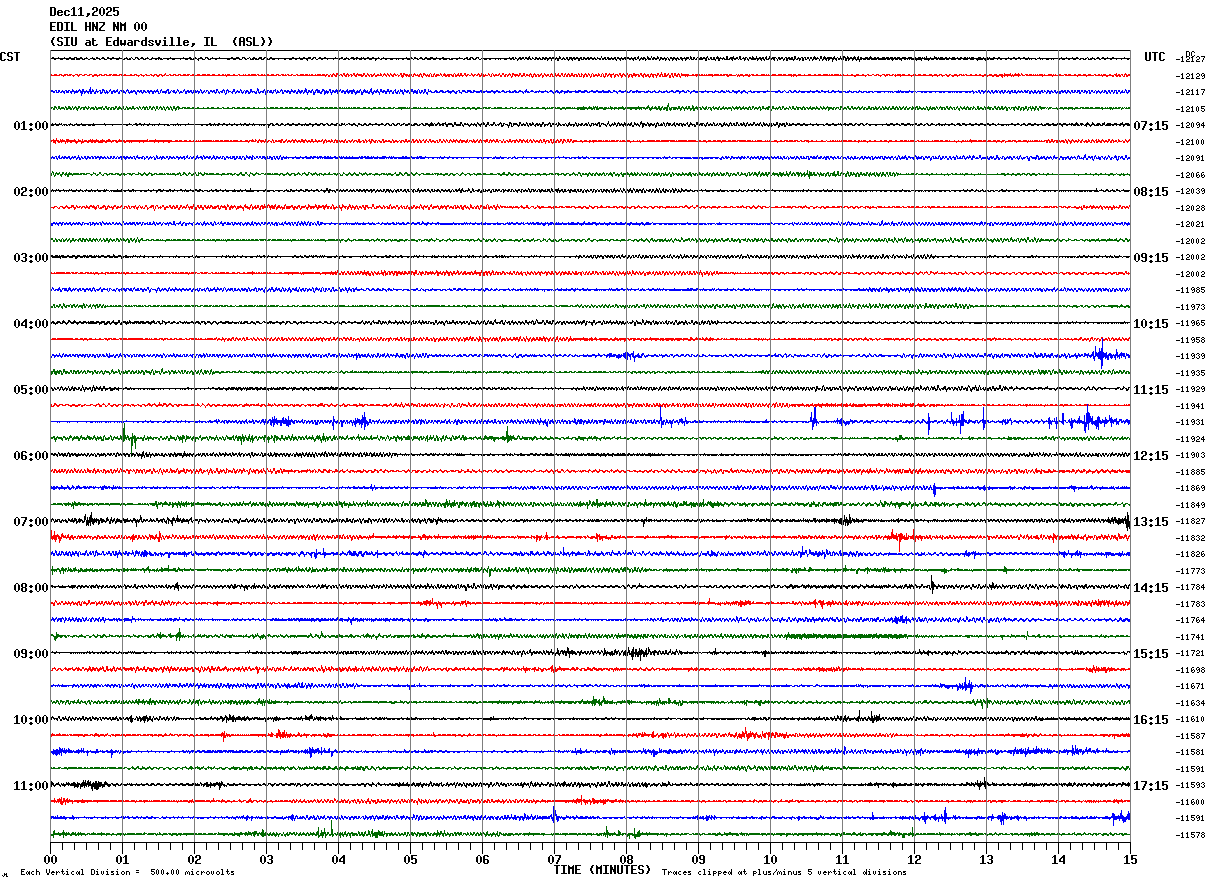Click the 02:00 CST time label
Viewport: 1210px width, 886px height.
[31, 192]
